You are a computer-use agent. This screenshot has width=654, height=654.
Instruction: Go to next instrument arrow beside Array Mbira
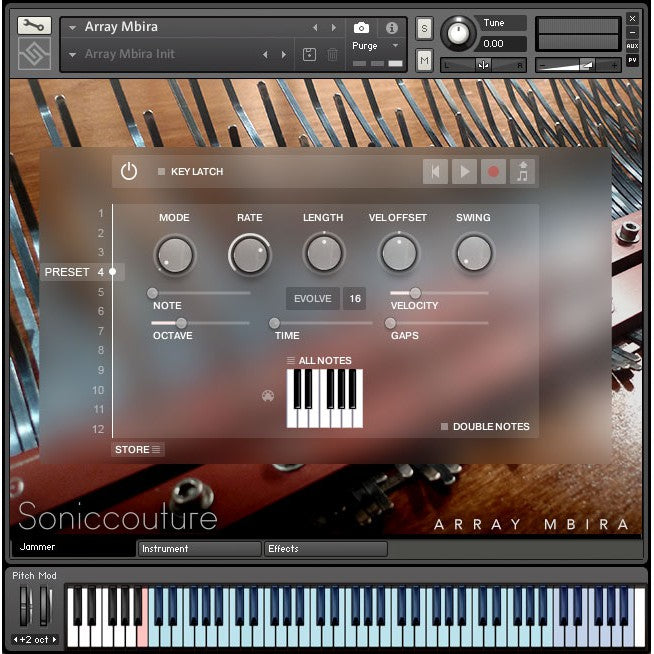pyautogui.click(x=334, y=28)
